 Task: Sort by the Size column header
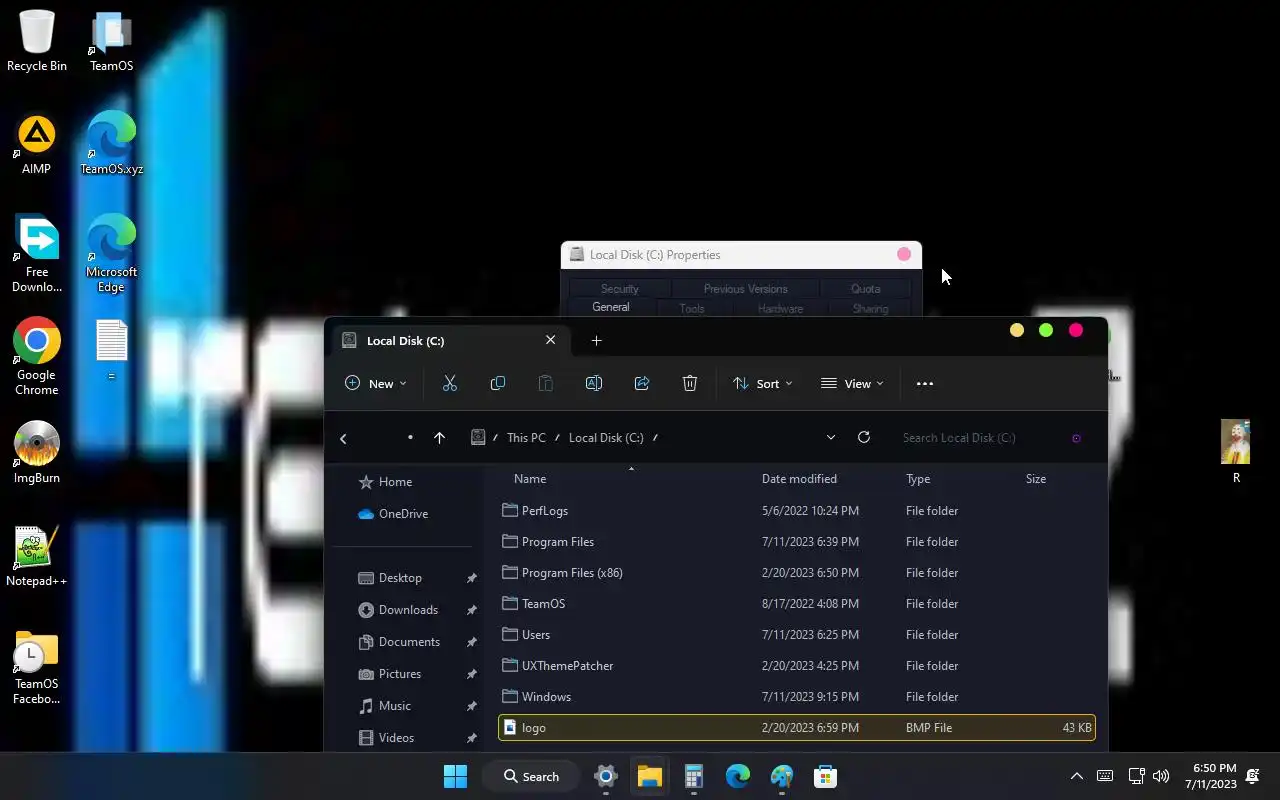coord(1036,479)
